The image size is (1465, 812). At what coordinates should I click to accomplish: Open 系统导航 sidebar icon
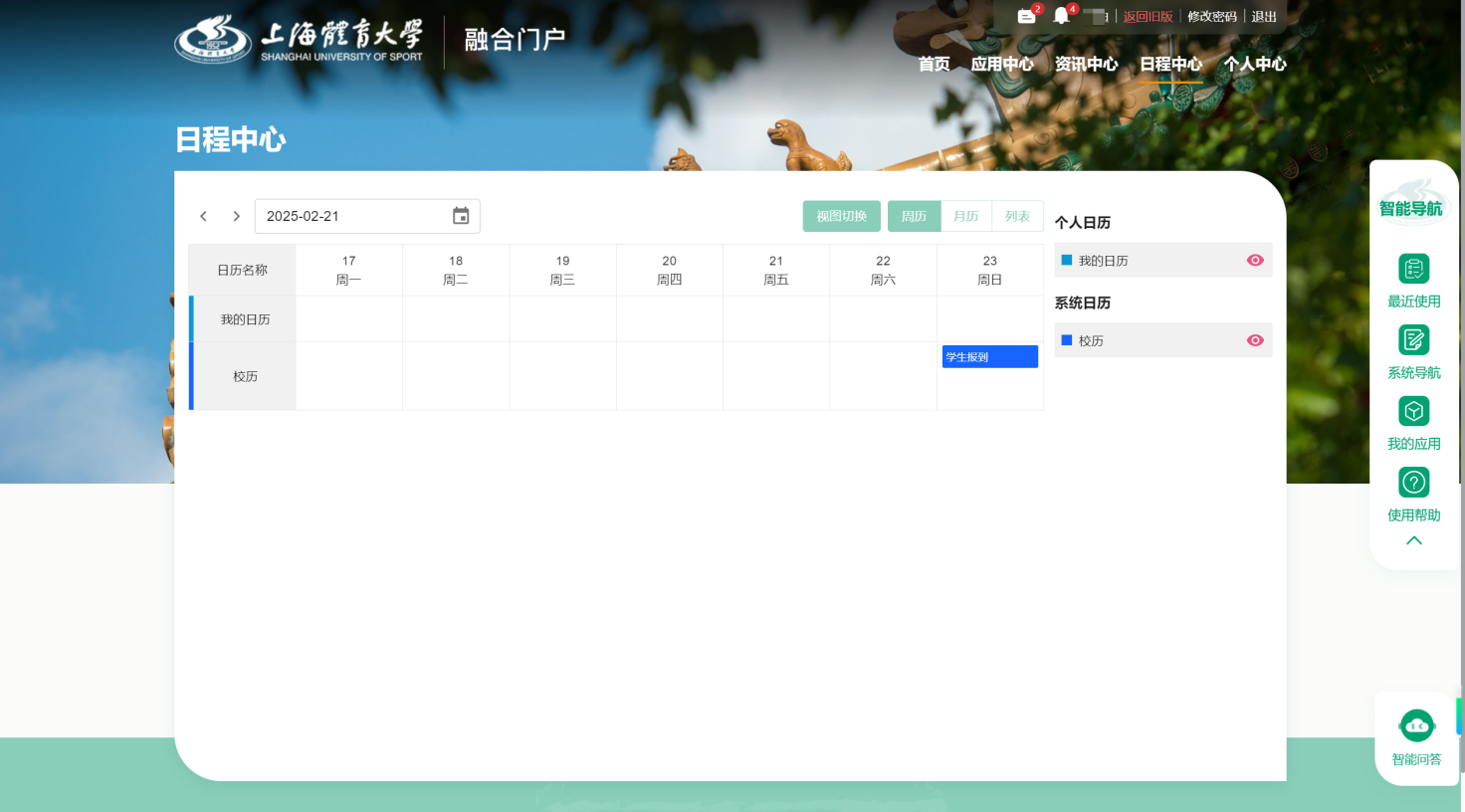pyautogui.click(x=1414, y=340)
